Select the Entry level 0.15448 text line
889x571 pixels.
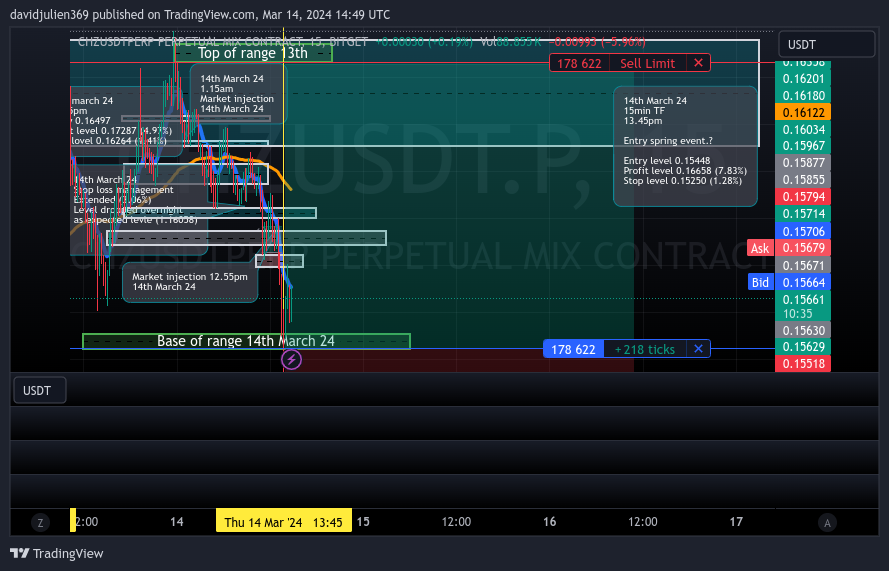pos(667,160)
